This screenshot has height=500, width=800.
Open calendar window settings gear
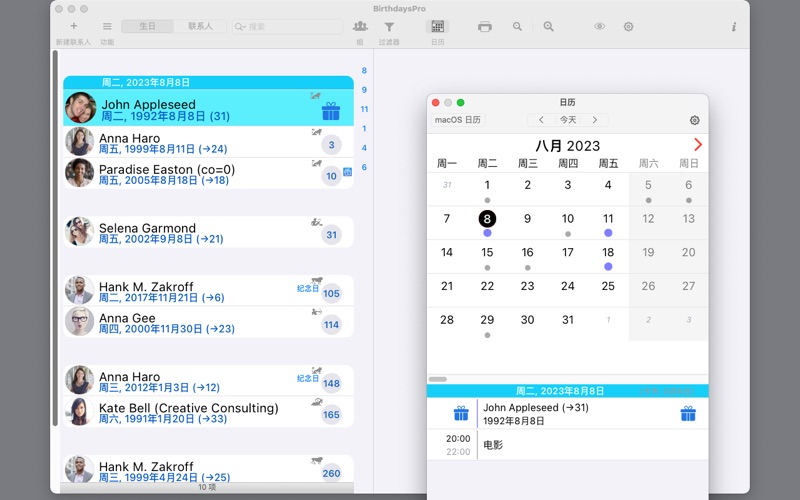[695, 120]
